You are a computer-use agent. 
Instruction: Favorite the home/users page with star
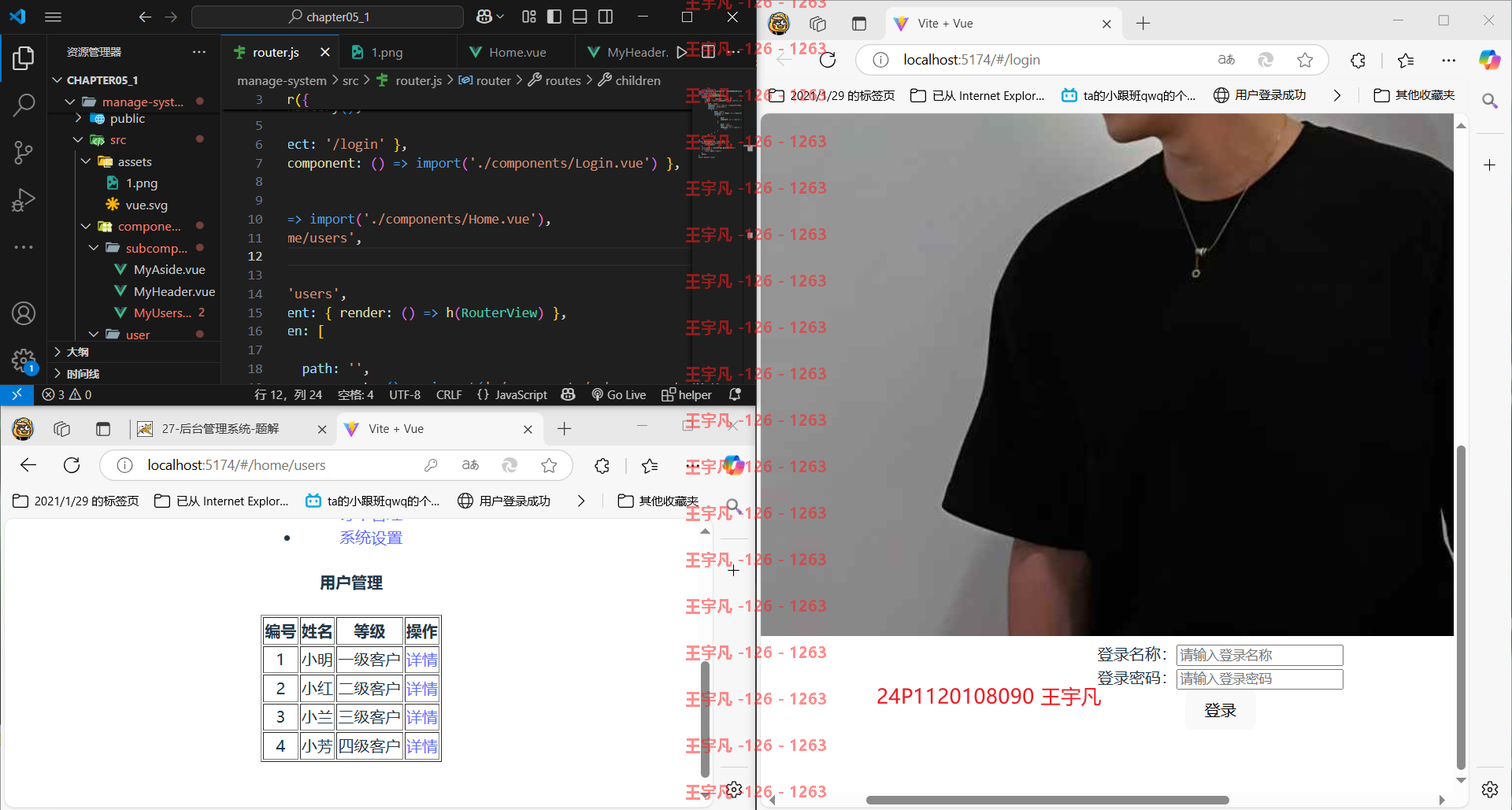pos(549,465)
